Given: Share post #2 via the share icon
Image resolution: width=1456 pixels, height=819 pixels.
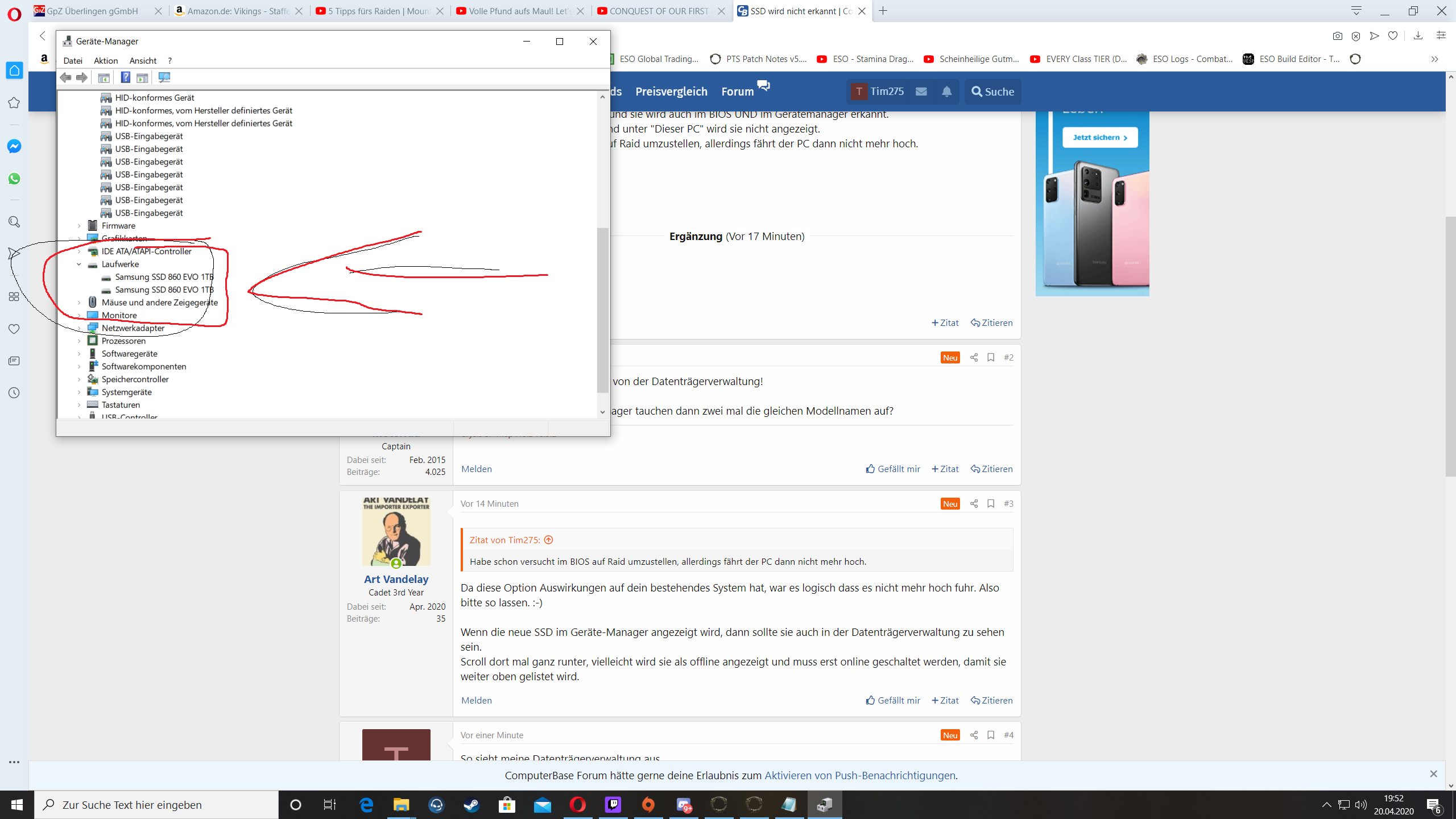Looking at the screenshot, I should [x=974, y=357].
